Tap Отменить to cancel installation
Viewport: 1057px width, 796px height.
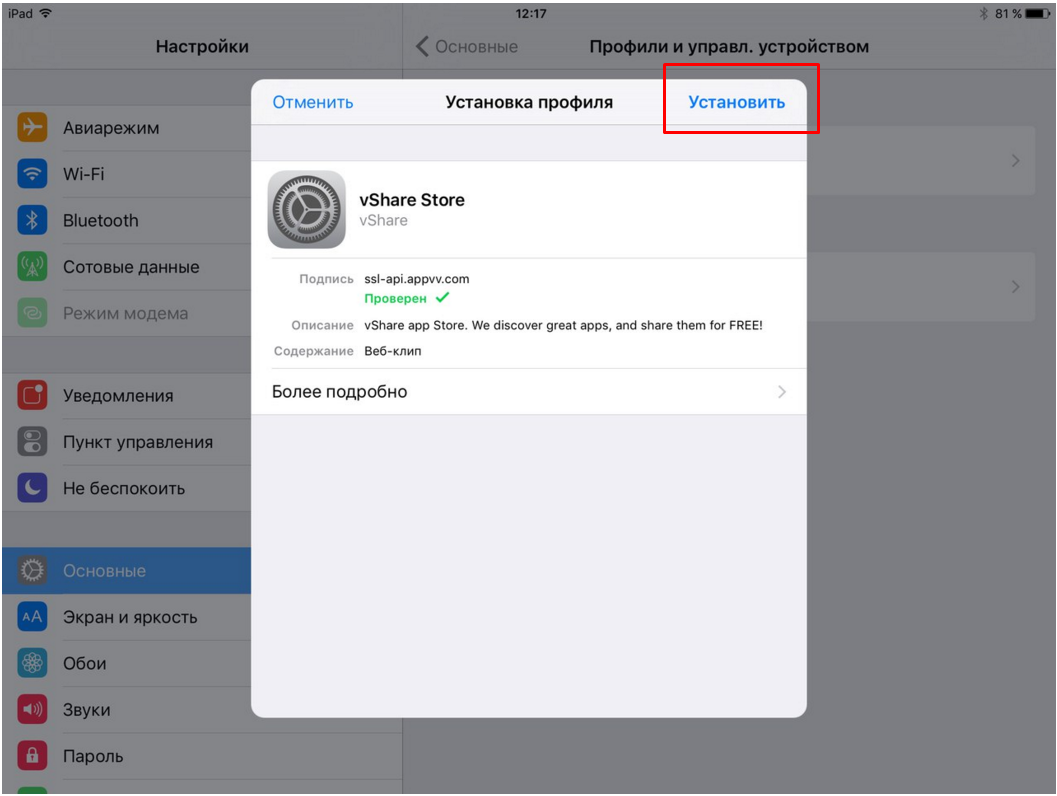point(313,102)
